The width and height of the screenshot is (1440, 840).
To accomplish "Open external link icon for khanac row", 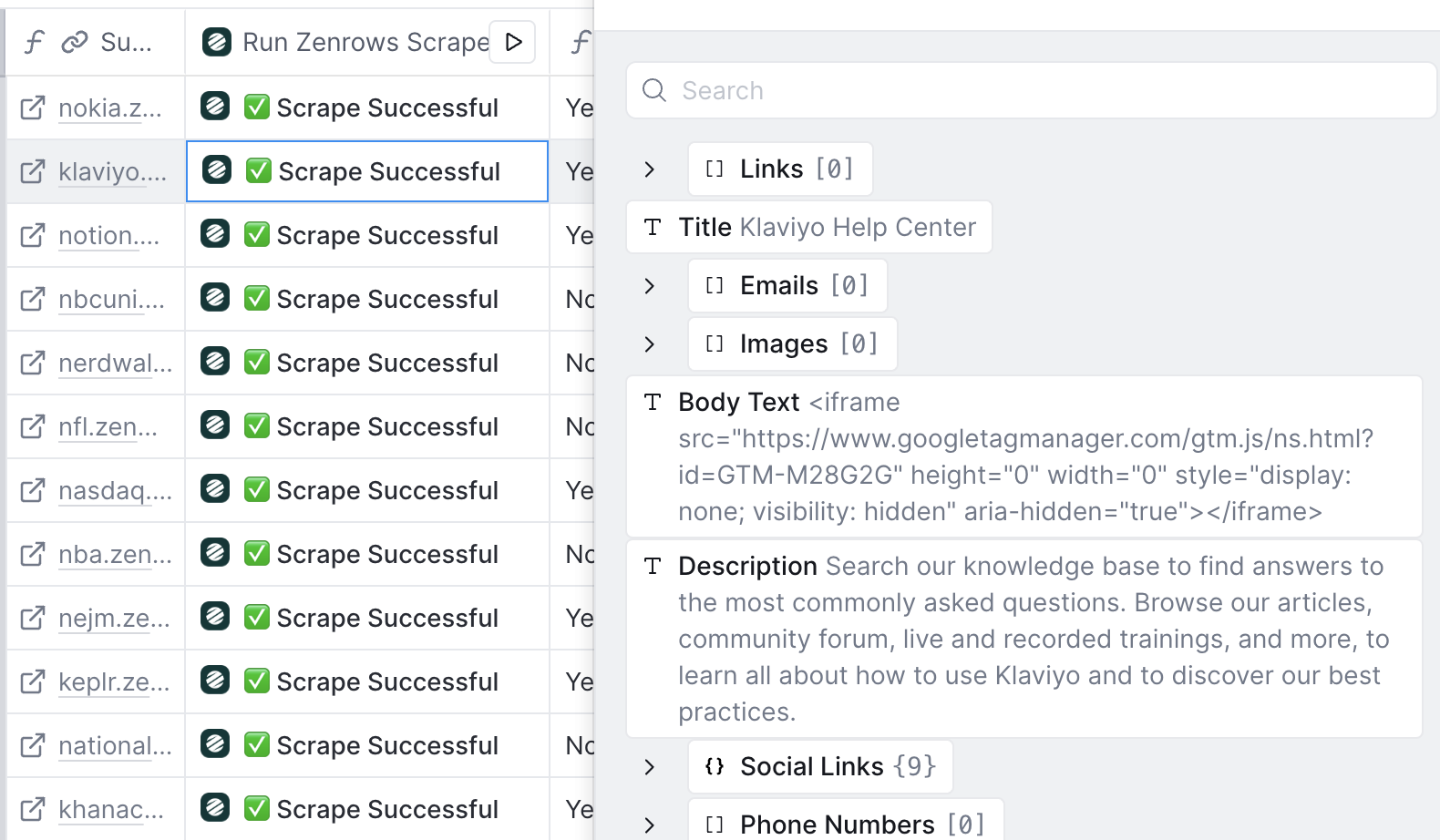I will (x=33, y=809).
